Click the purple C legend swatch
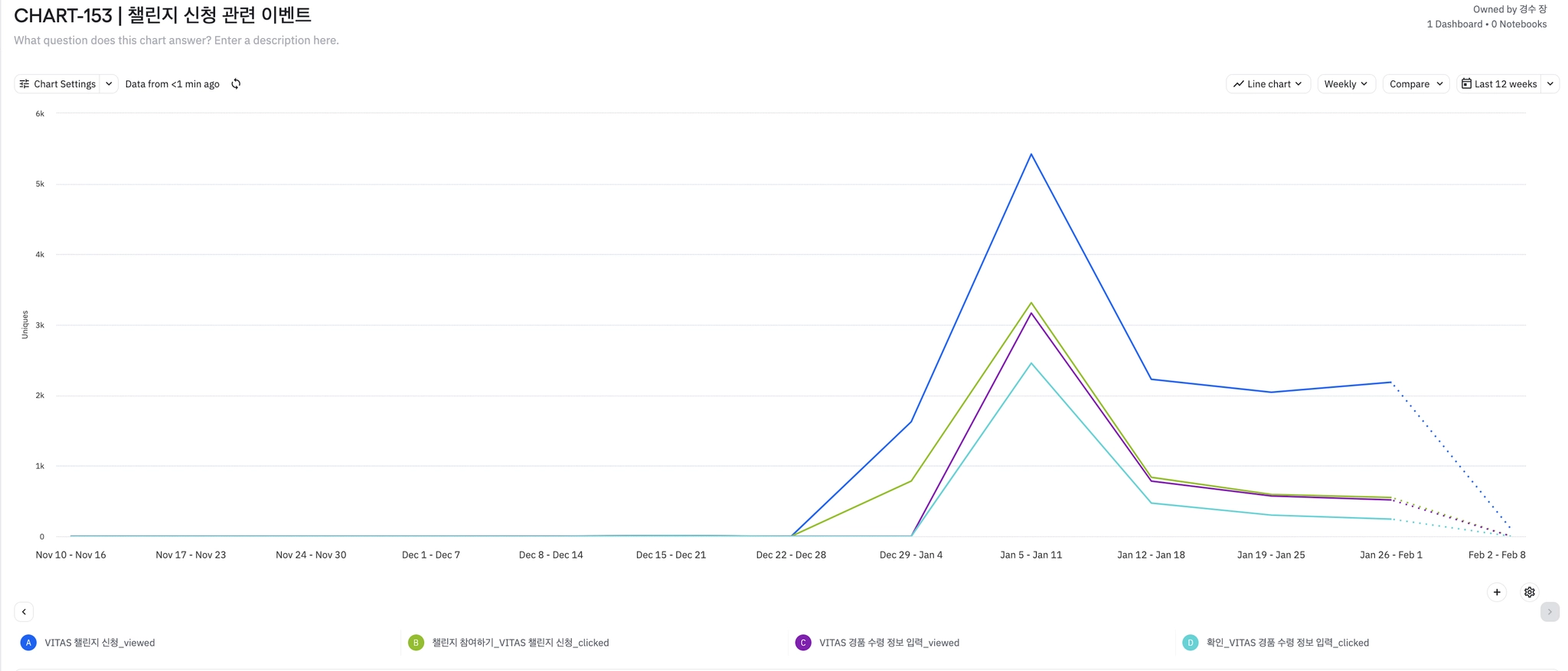The height and width of the screenshot is (671, 1568). (803, 643)
